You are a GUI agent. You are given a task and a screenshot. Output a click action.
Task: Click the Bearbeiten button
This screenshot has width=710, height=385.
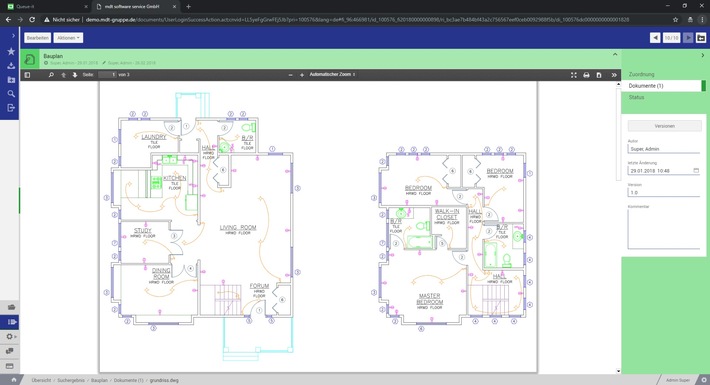coord(38,38)
